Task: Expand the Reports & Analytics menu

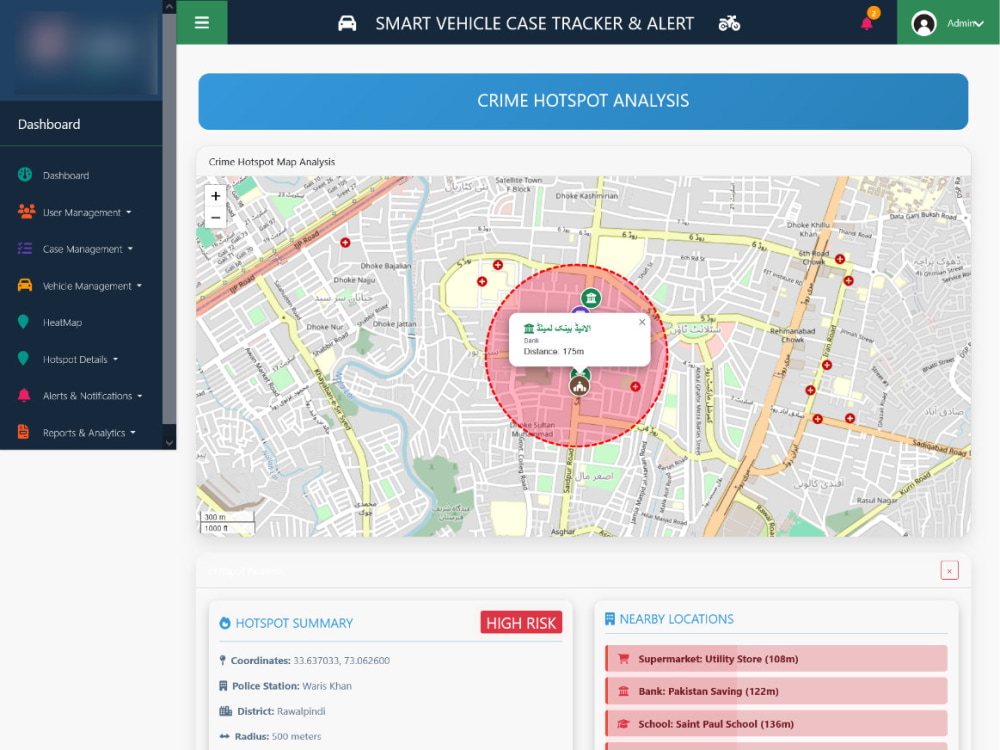Action: coord(89,433)
